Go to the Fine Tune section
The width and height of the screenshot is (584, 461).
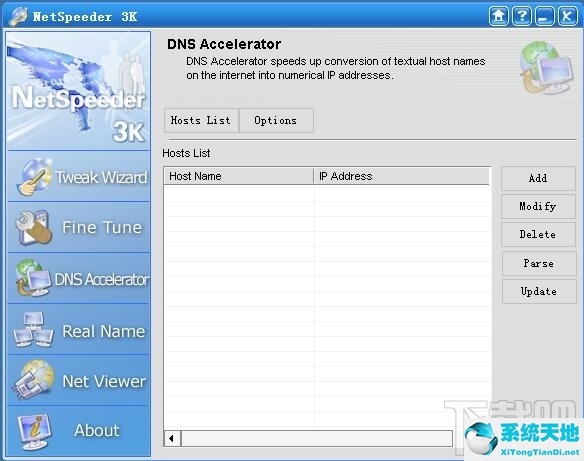pos(79,228)
